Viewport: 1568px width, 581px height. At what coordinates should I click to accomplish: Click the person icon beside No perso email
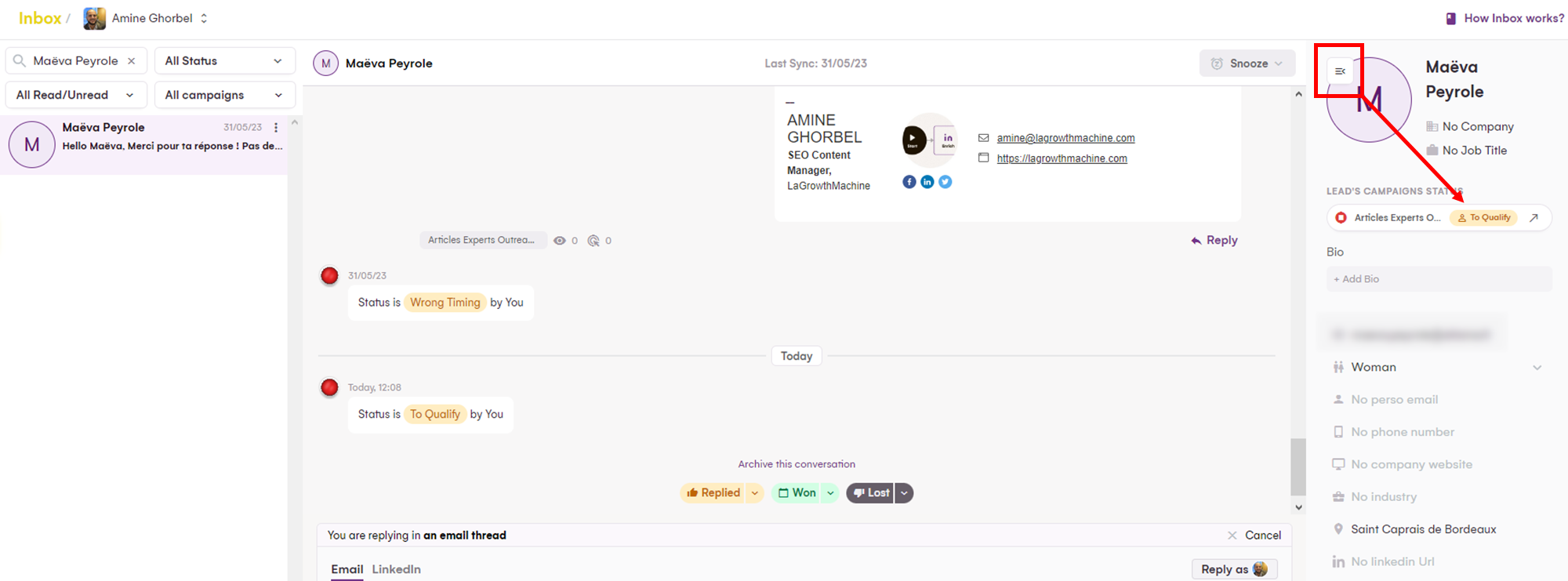click(1338, 400)
